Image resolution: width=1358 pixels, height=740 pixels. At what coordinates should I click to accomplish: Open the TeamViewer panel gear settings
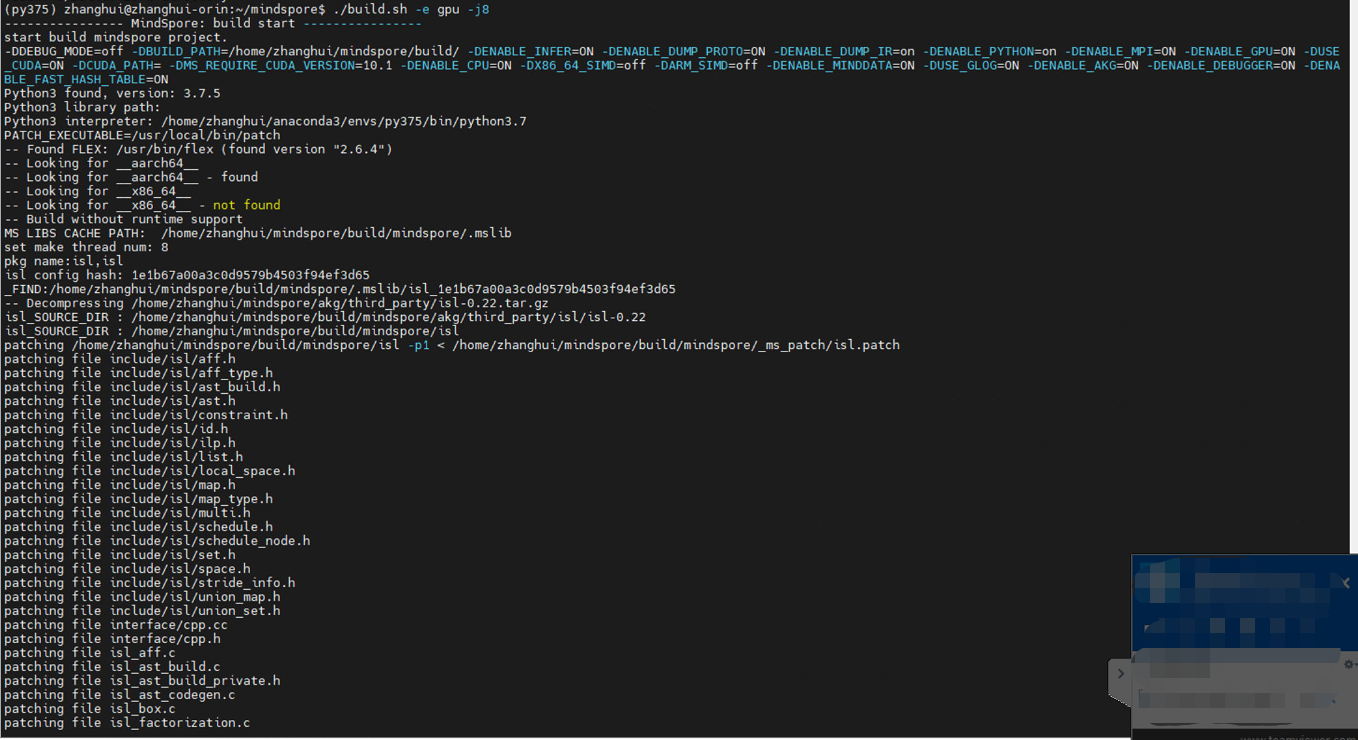(x=1347, y=664)
